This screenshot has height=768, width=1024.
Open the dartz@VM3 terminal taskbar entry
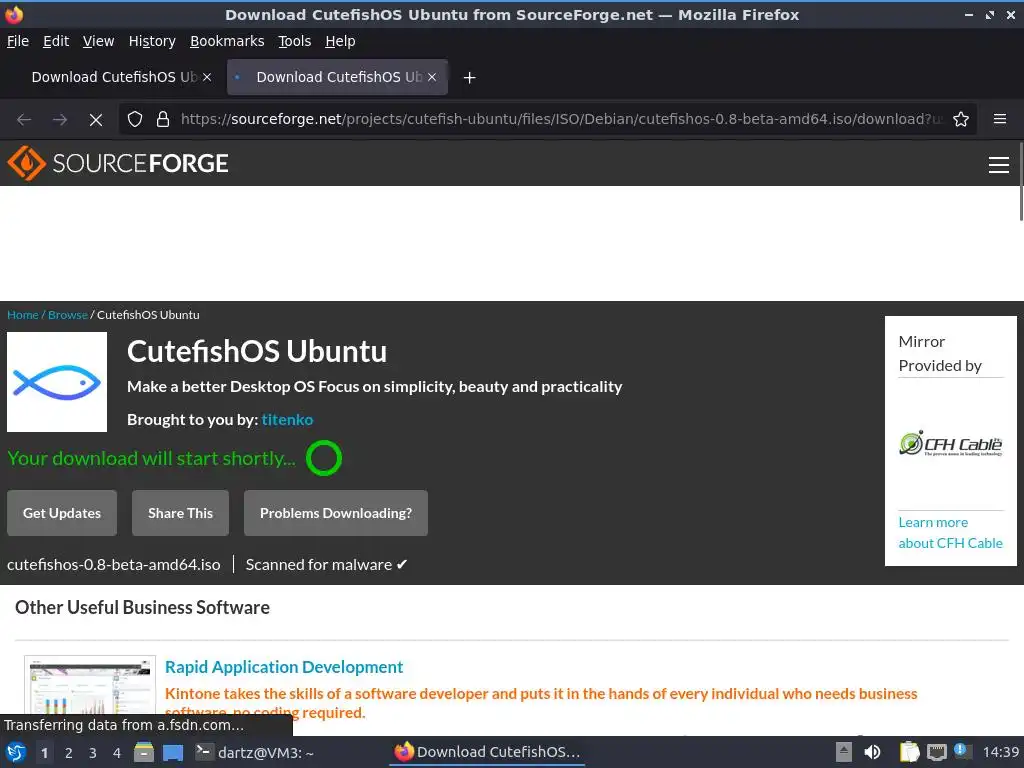[255, 752]
